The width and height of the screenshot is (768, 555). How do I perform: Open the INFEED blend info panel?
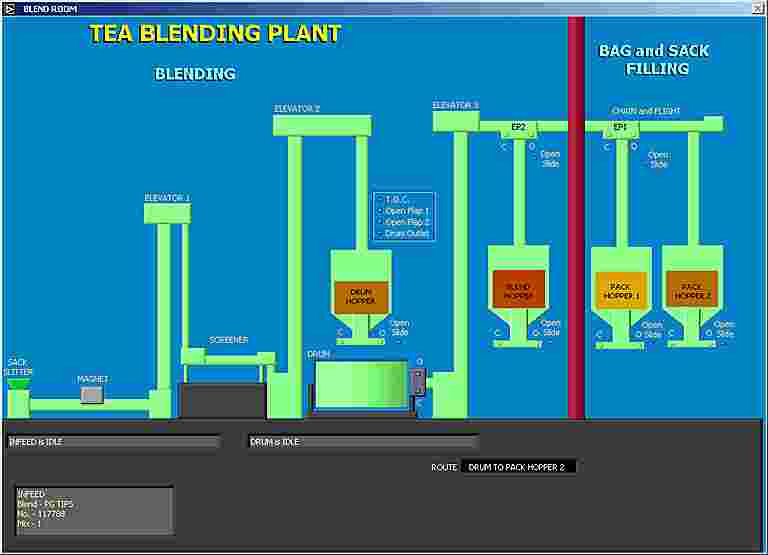pyautogui.click(x=94, y=510)
